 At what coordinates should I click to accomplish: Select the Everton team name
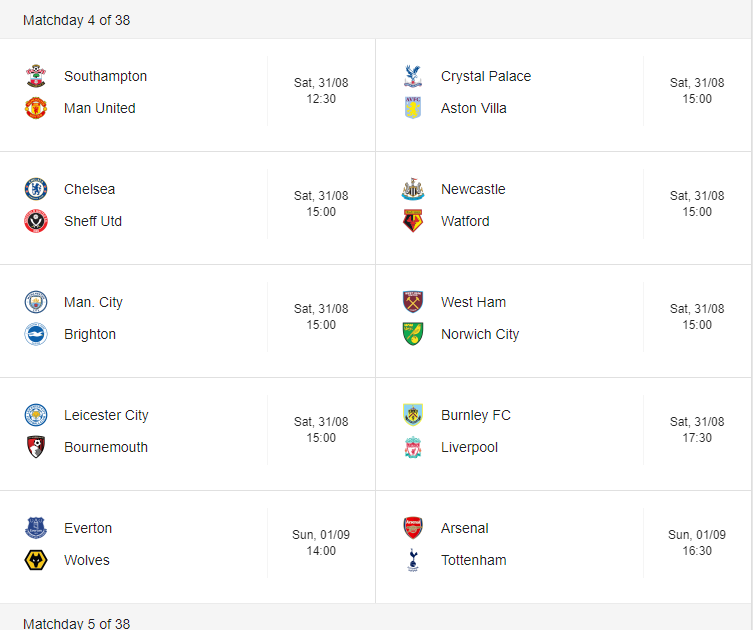click(88, 528)
